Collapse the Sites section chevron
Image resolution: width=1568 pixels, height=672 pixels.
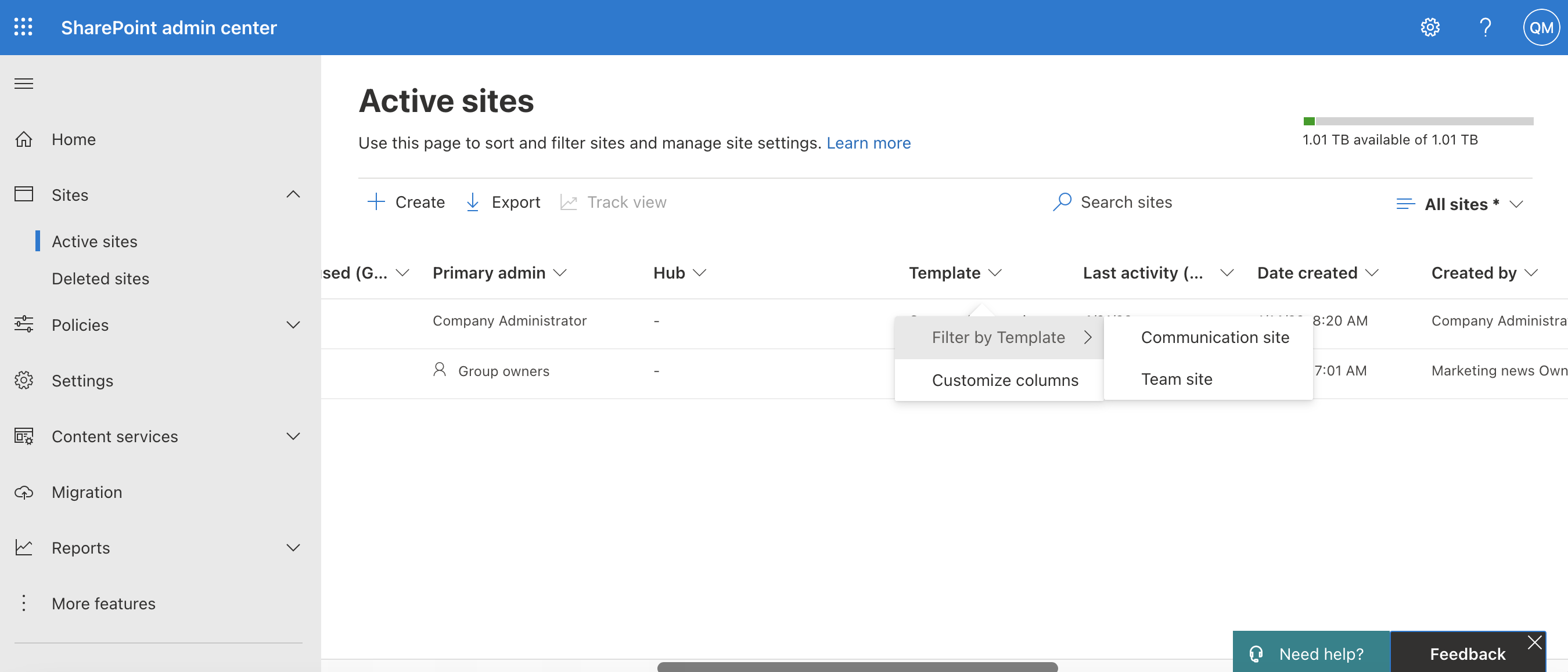point(293,194)
